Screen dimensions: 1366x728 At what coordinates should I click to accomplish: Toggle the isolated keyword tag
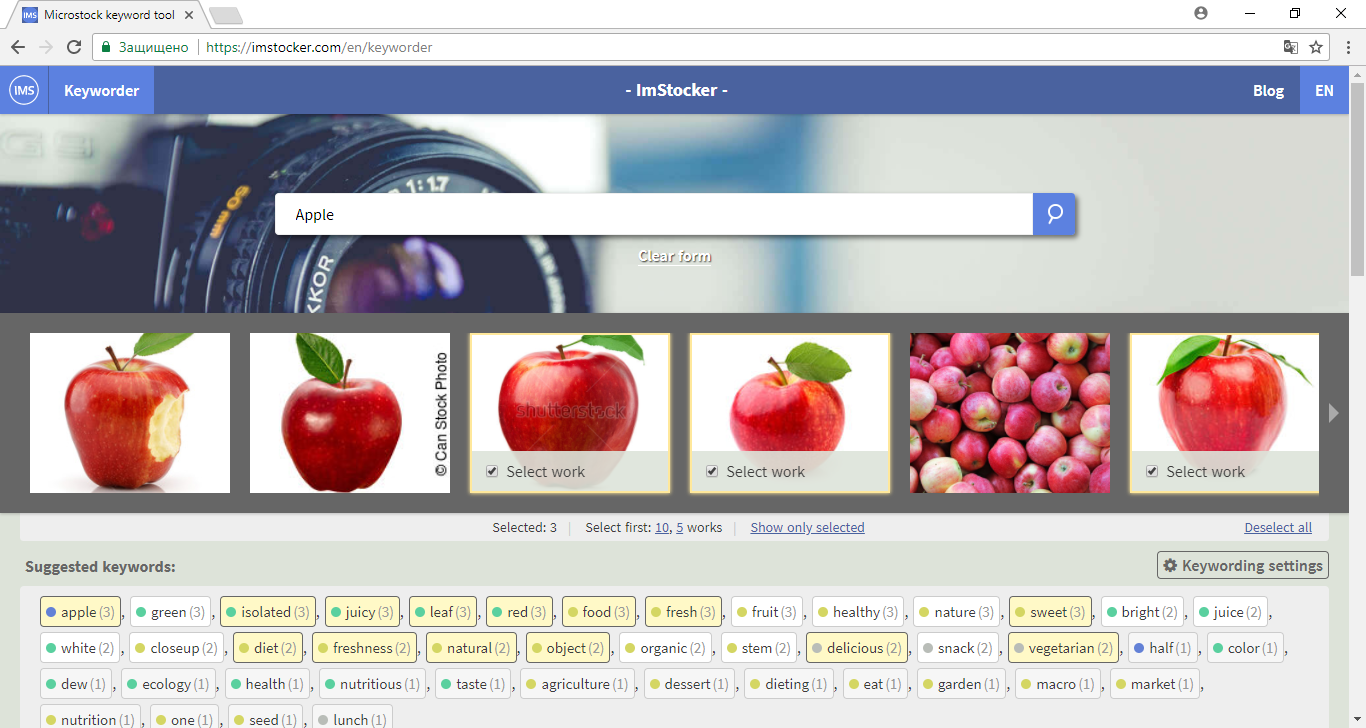(267, 612)
